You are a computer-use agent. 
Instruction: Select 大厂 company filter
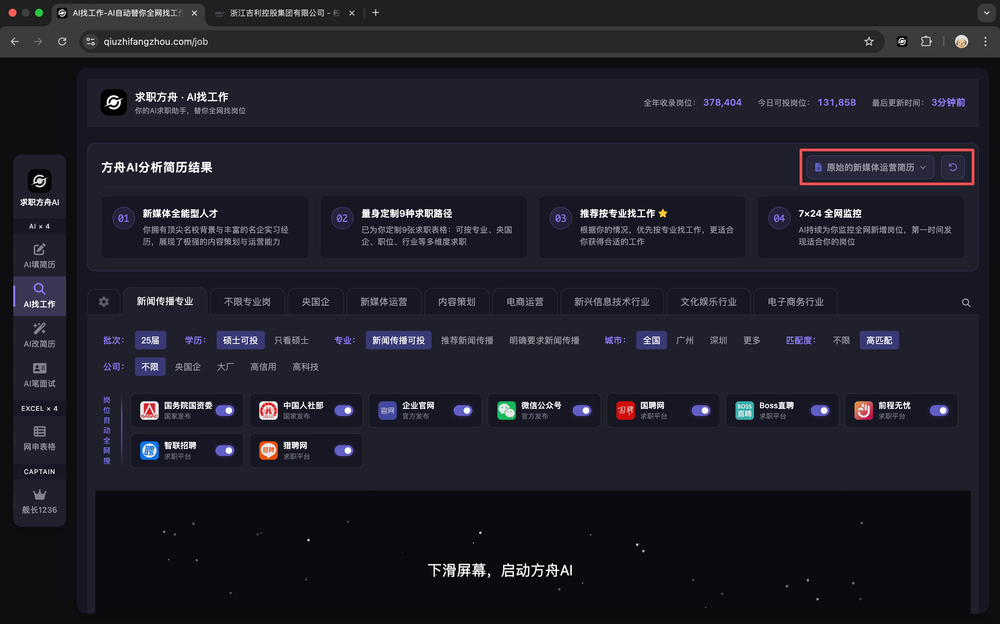[226, 367]
